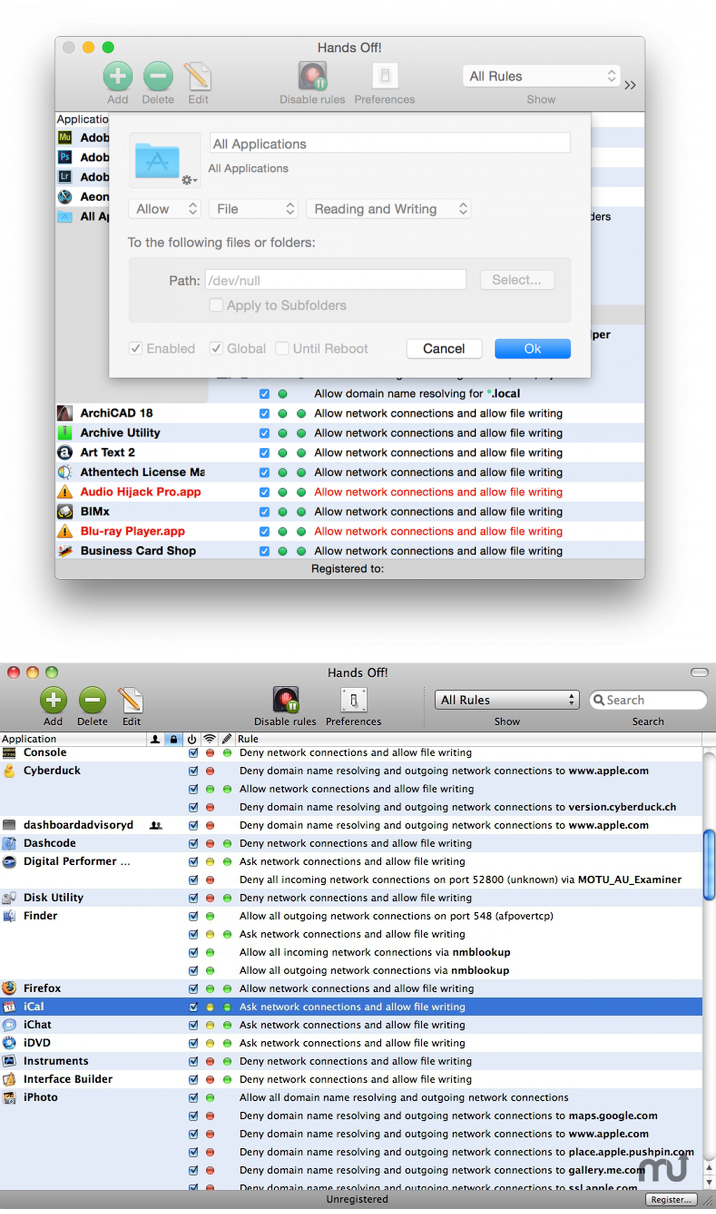Select Finder rule for port 548 afpovertcp

[x=396, y=916]
